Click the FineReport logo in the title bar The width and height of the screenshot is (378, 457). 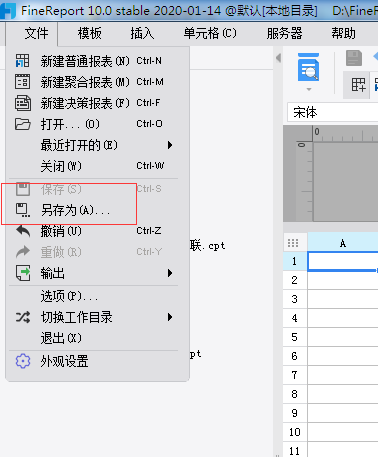pos(7,11)
